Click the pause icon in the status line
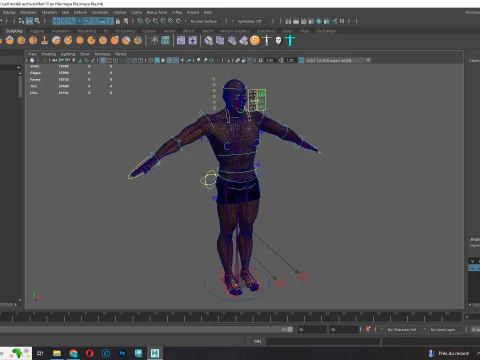Viewport: 480px width, 360px height. coord(342,21)
